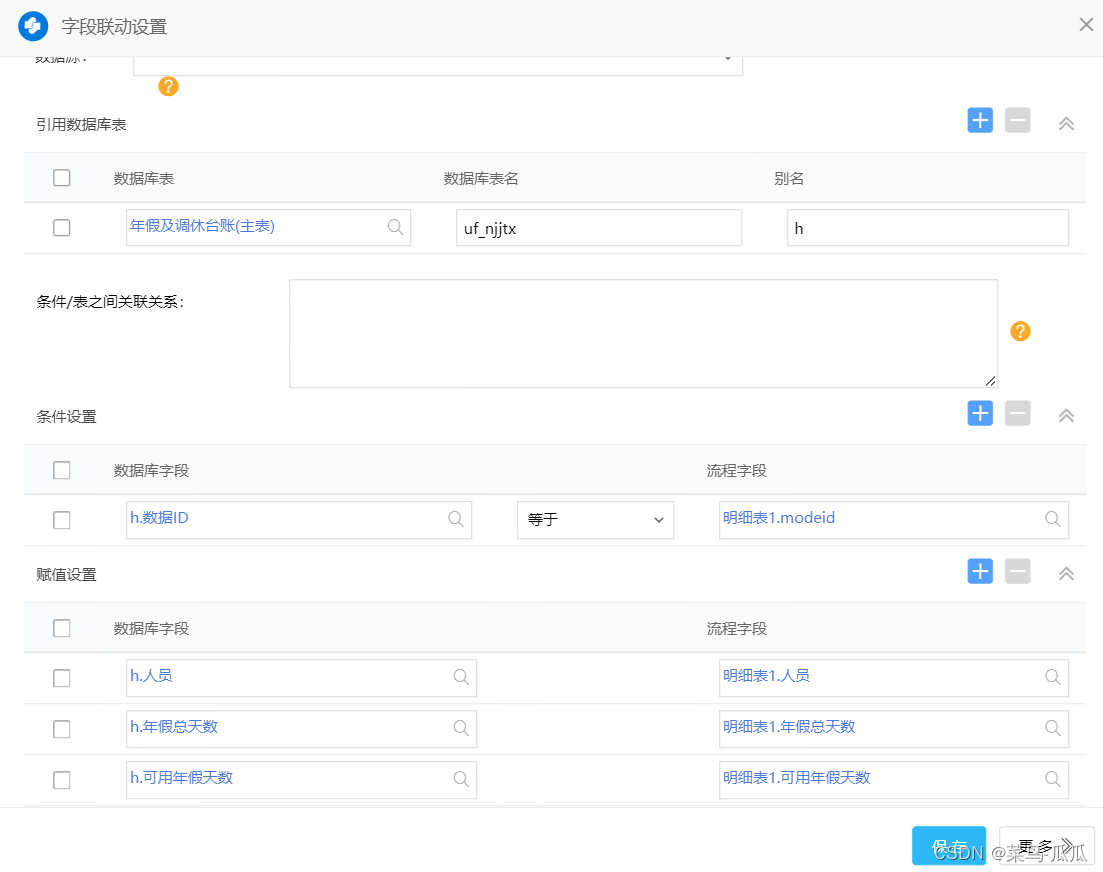Check the header checkbox in 条件设置 table
The image size is (1103, 872).
click(61, 469)
